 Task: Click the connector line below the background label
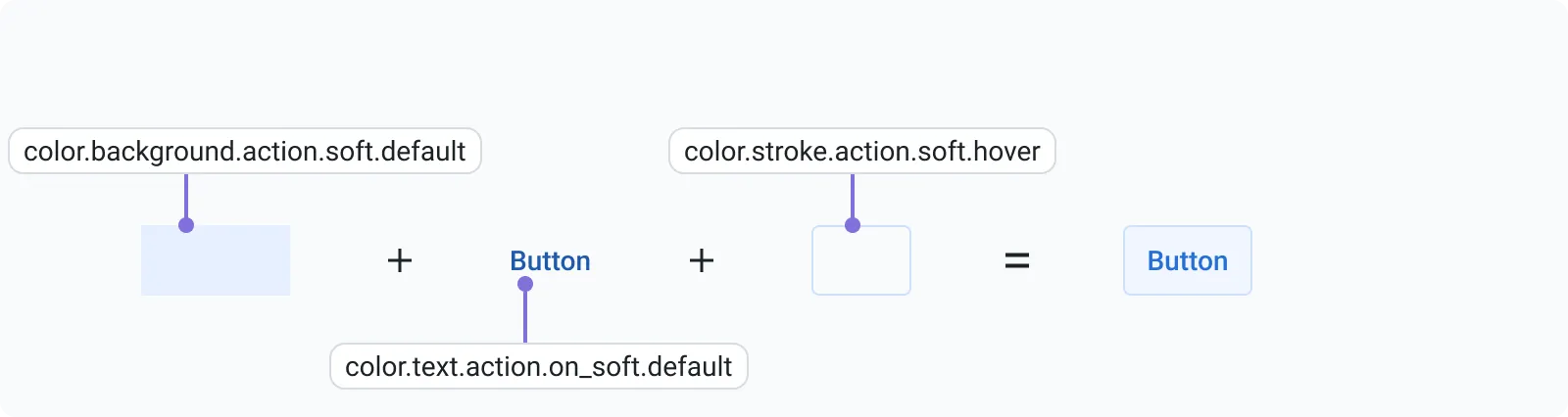point(186,196)
